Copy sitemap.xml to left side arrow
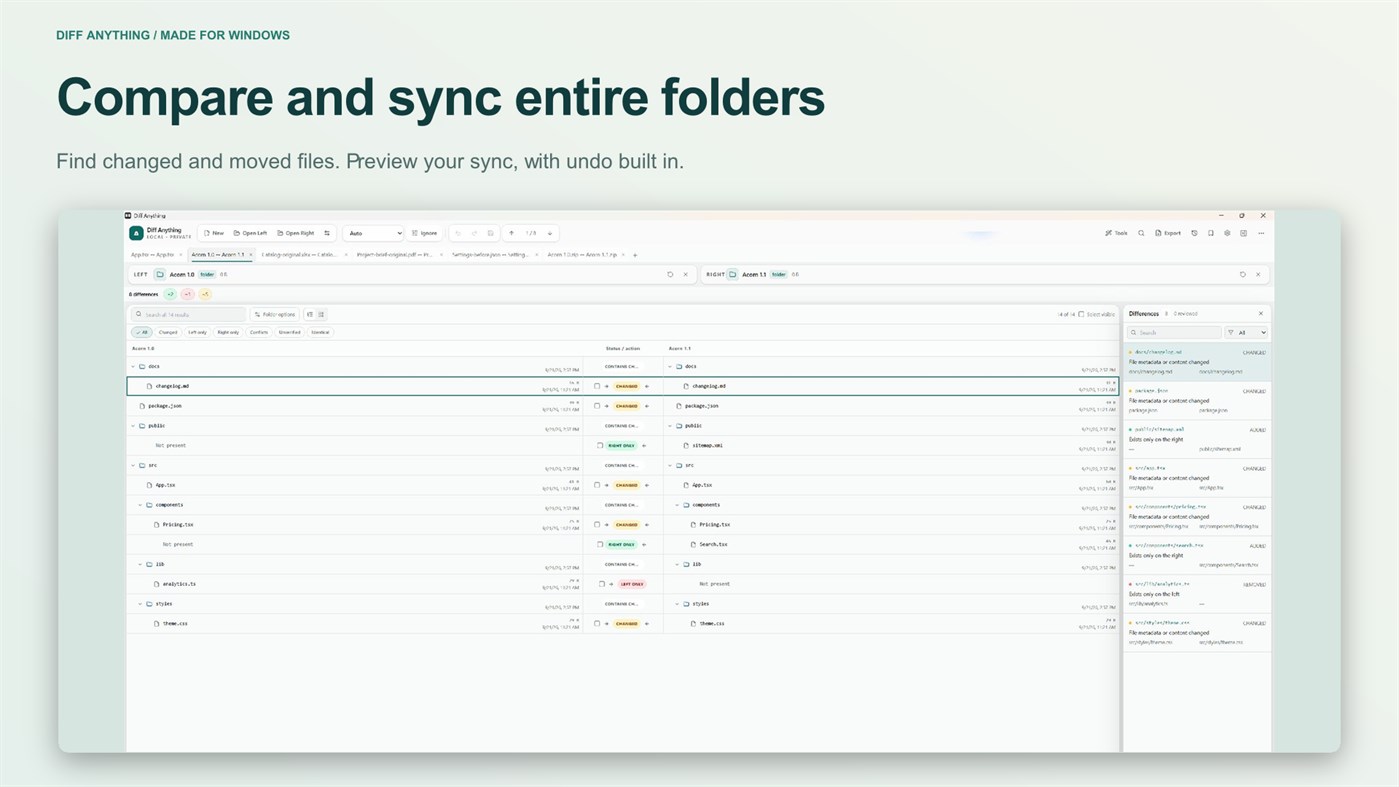1399x787 pixels. coord(643,445)
